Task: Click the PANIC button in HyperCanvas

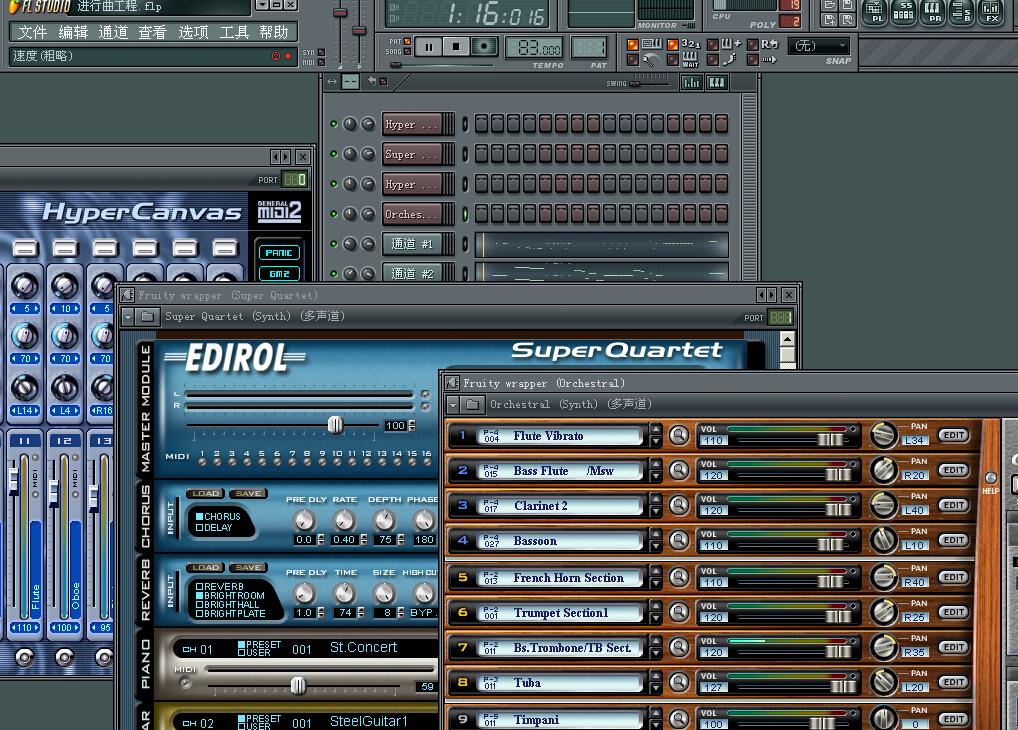Action: click(279, 253)
